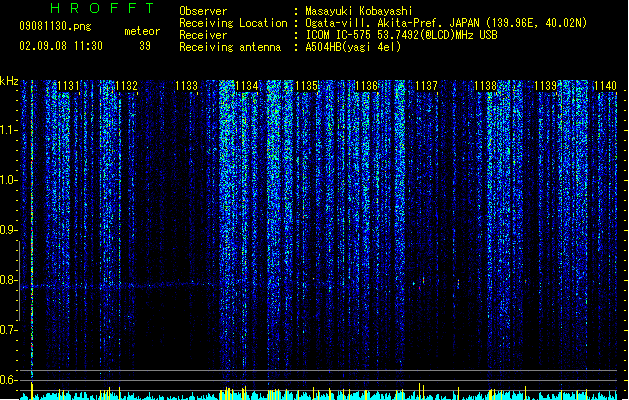Screen dimensions: 629x400
Task: Click the Receiving antenna field label
Action: click(230, 47)
